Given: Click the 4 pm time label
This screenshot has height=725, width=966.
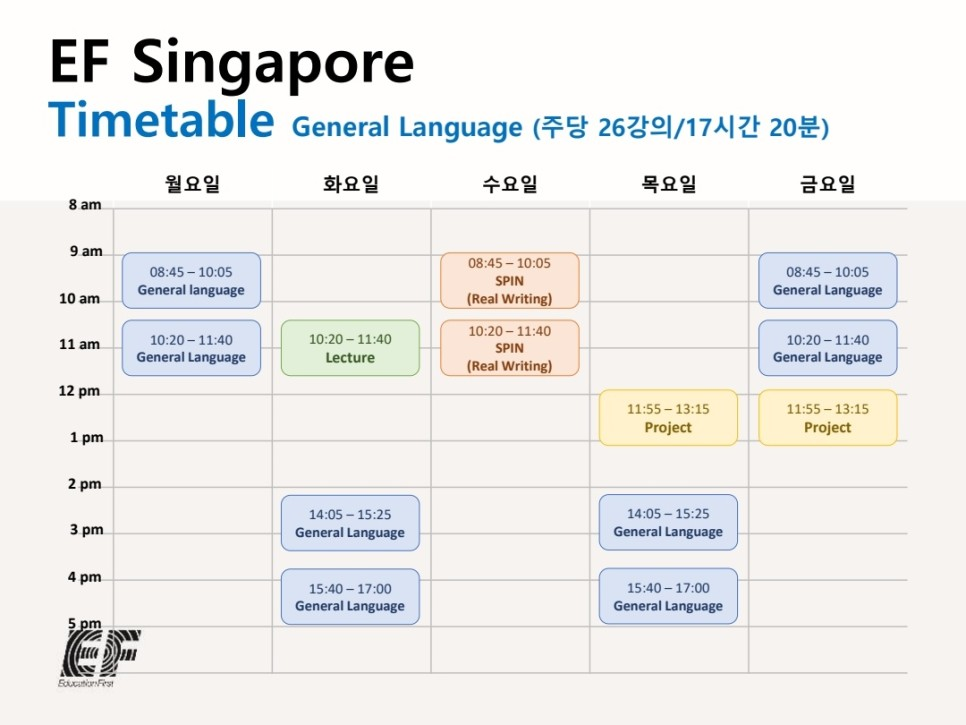Looking at the screenshot, I should click(85, 578).
